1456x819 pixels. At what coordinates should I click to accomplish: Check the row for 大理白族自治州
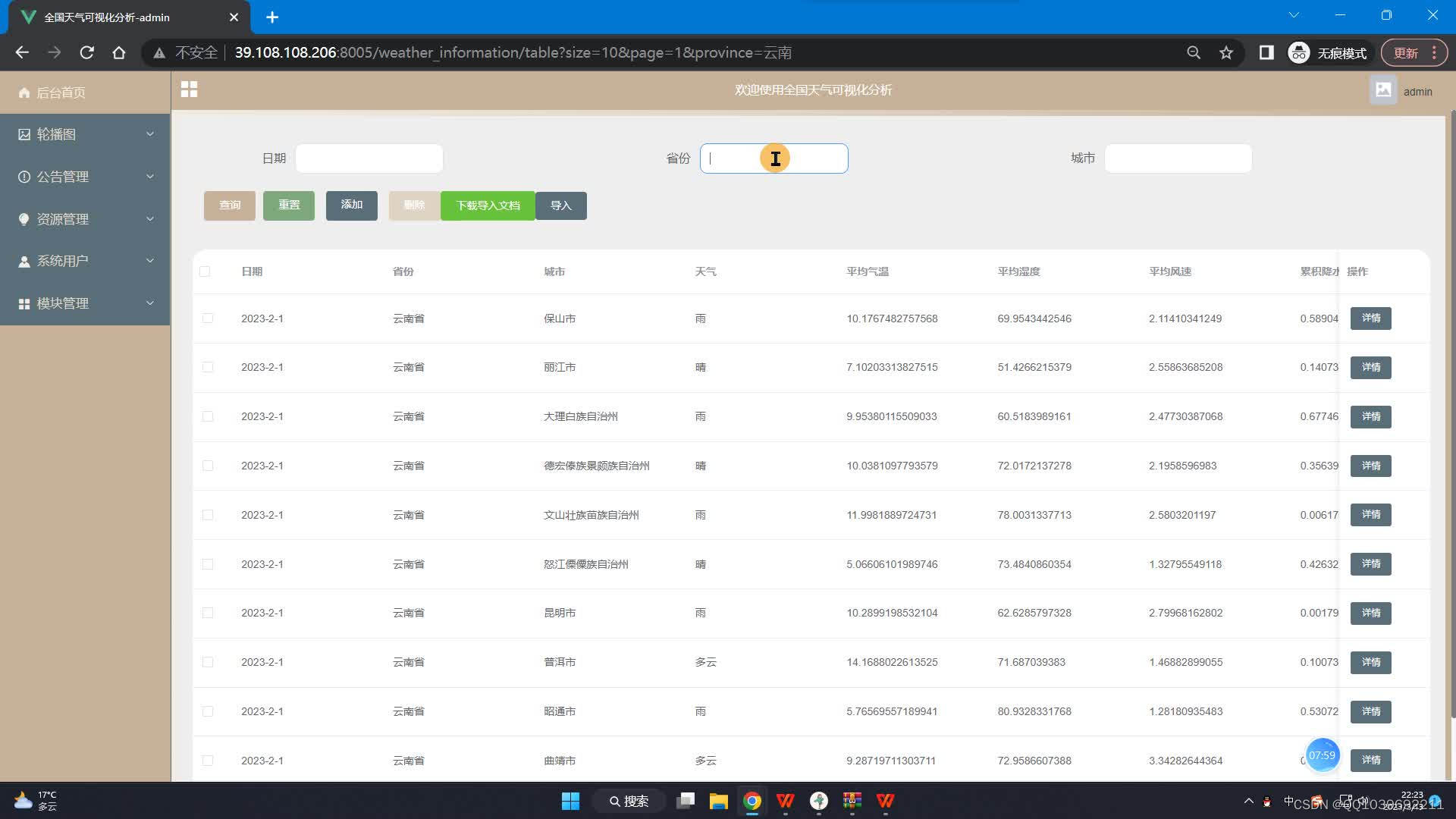point(208,416)
